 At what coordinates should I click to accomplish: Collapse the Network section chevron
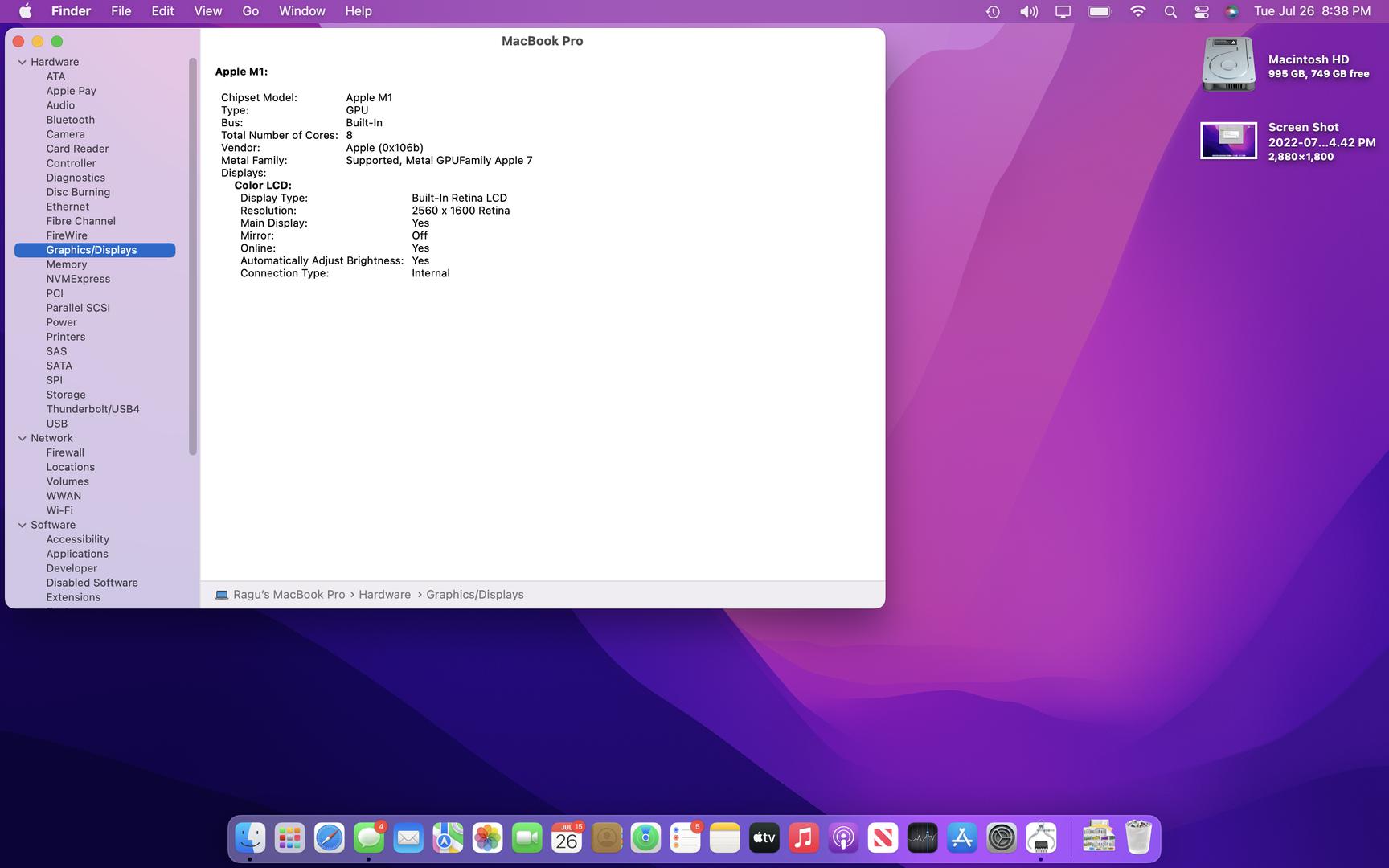22,438
